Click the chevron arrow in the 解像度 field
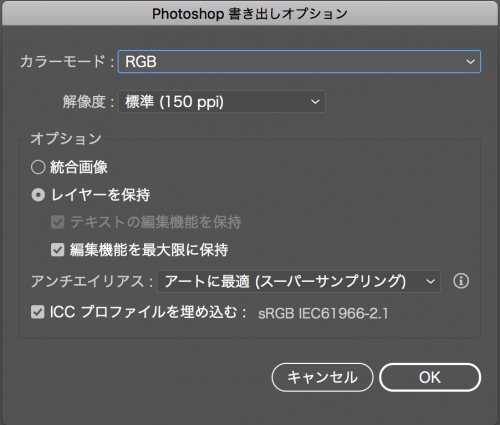This screenshot has height=425, width=500. click(x=315, y=102)
